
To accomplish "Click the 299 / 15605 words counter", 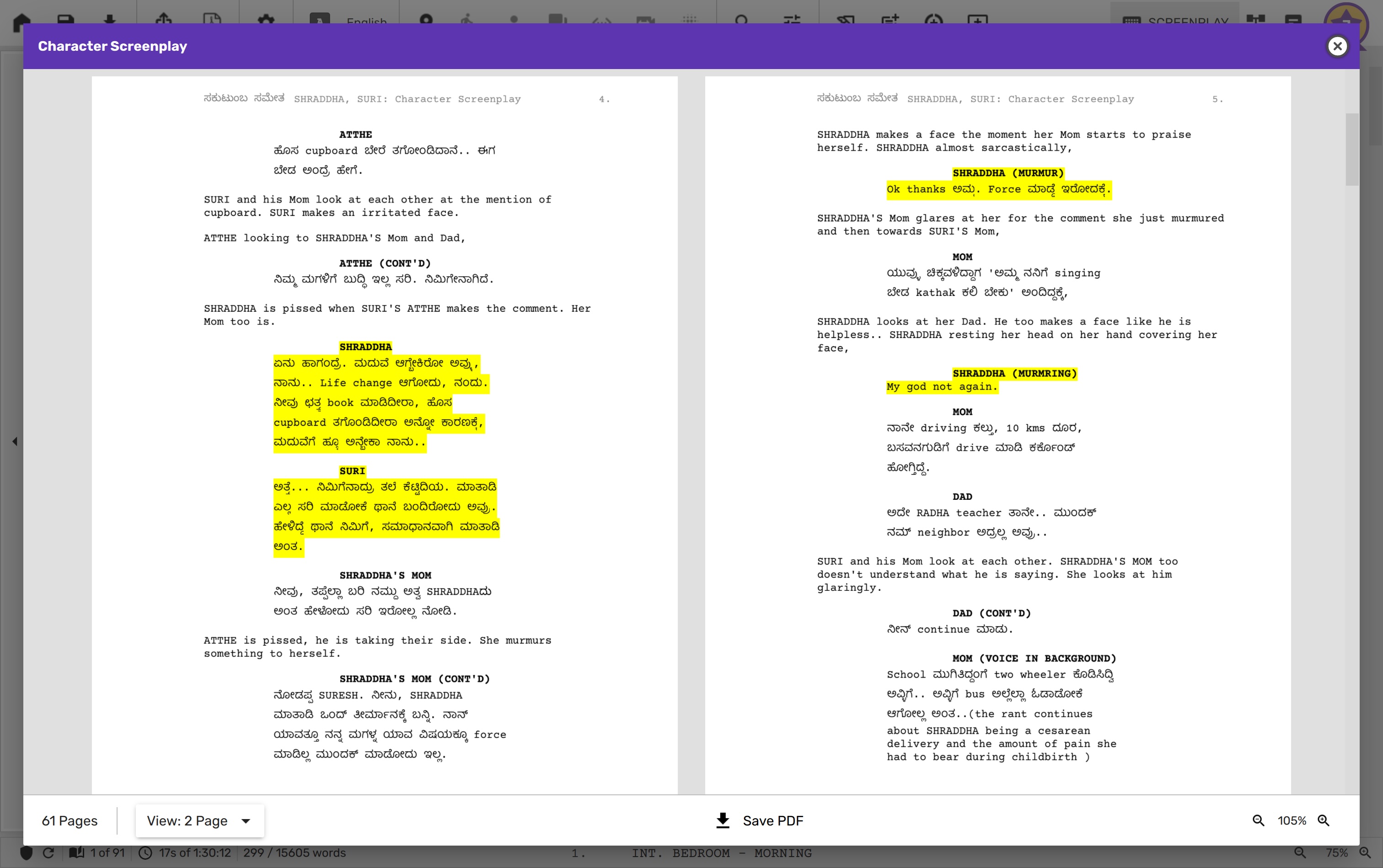I will 294,852.
